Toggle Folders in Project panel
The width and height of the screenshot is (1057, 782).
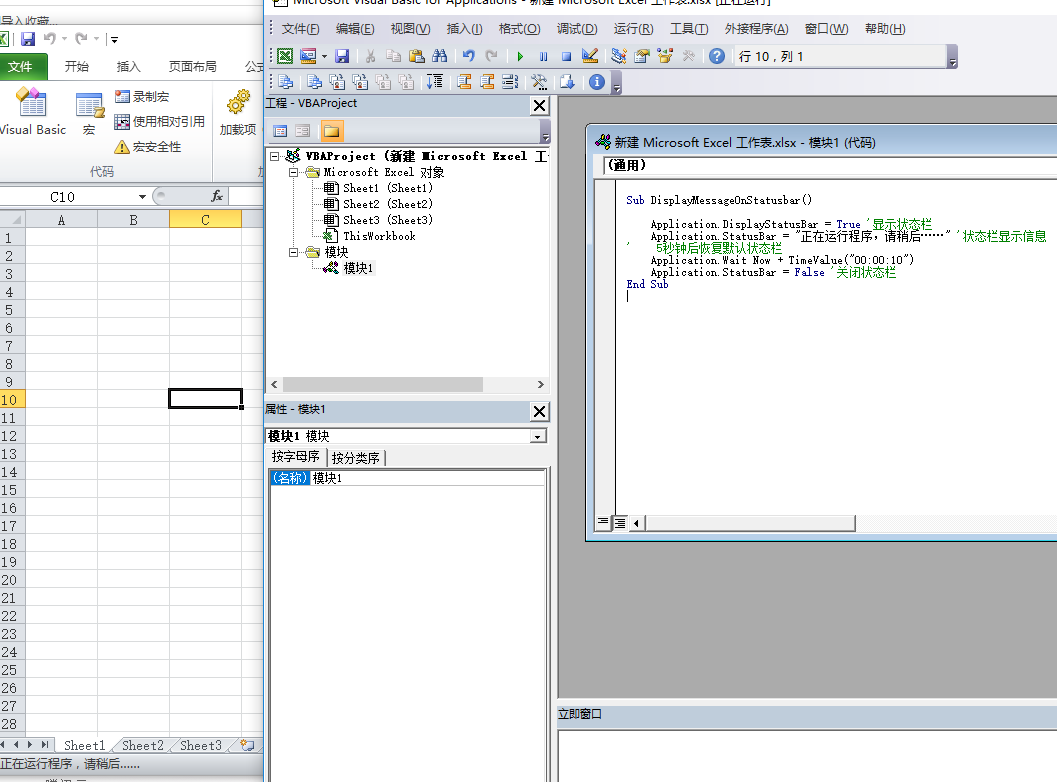coord(331,131)
